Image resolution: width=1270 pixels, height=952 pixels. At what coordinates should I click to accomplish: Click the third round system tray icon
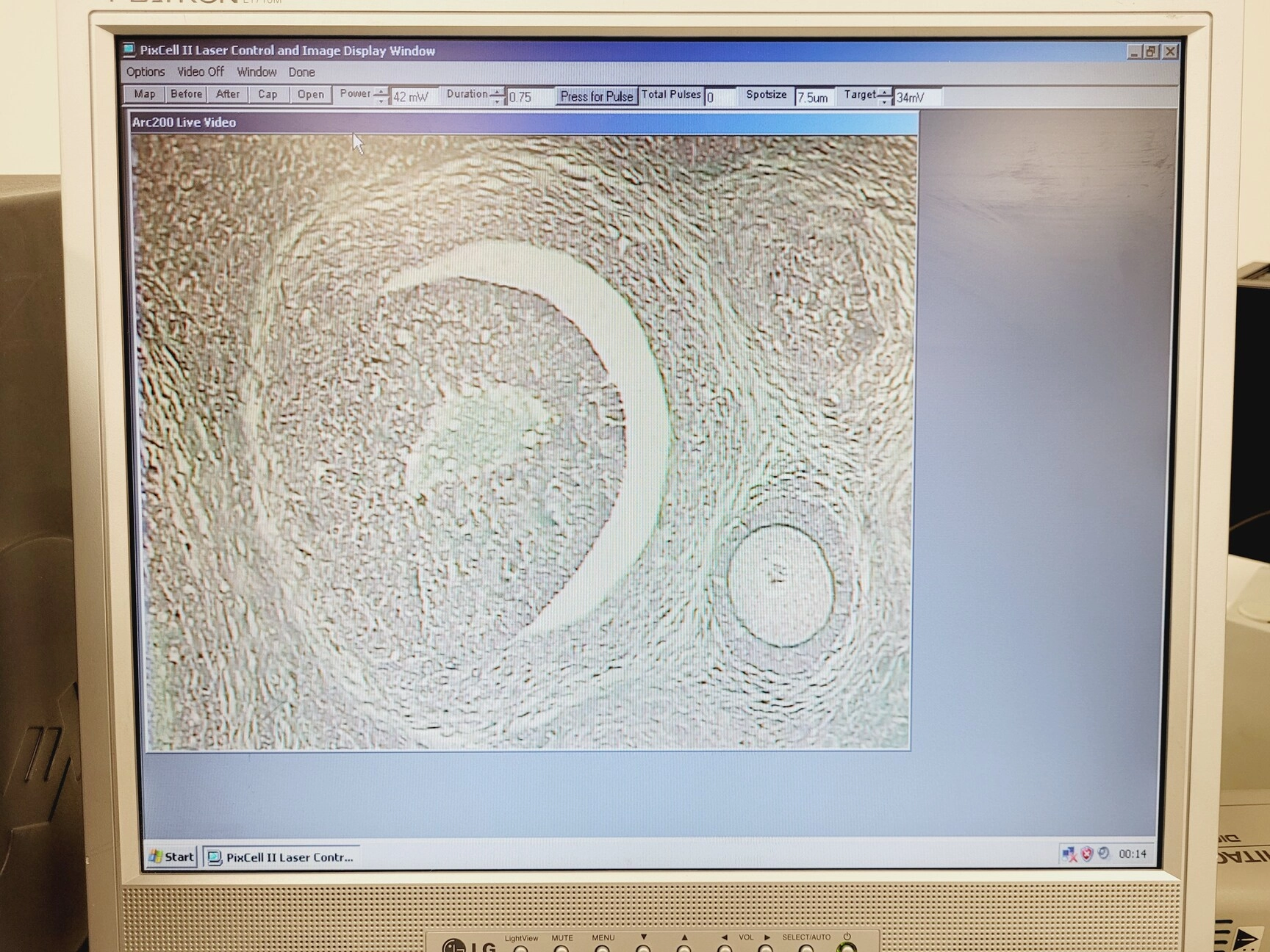(x=1103, y=854)
